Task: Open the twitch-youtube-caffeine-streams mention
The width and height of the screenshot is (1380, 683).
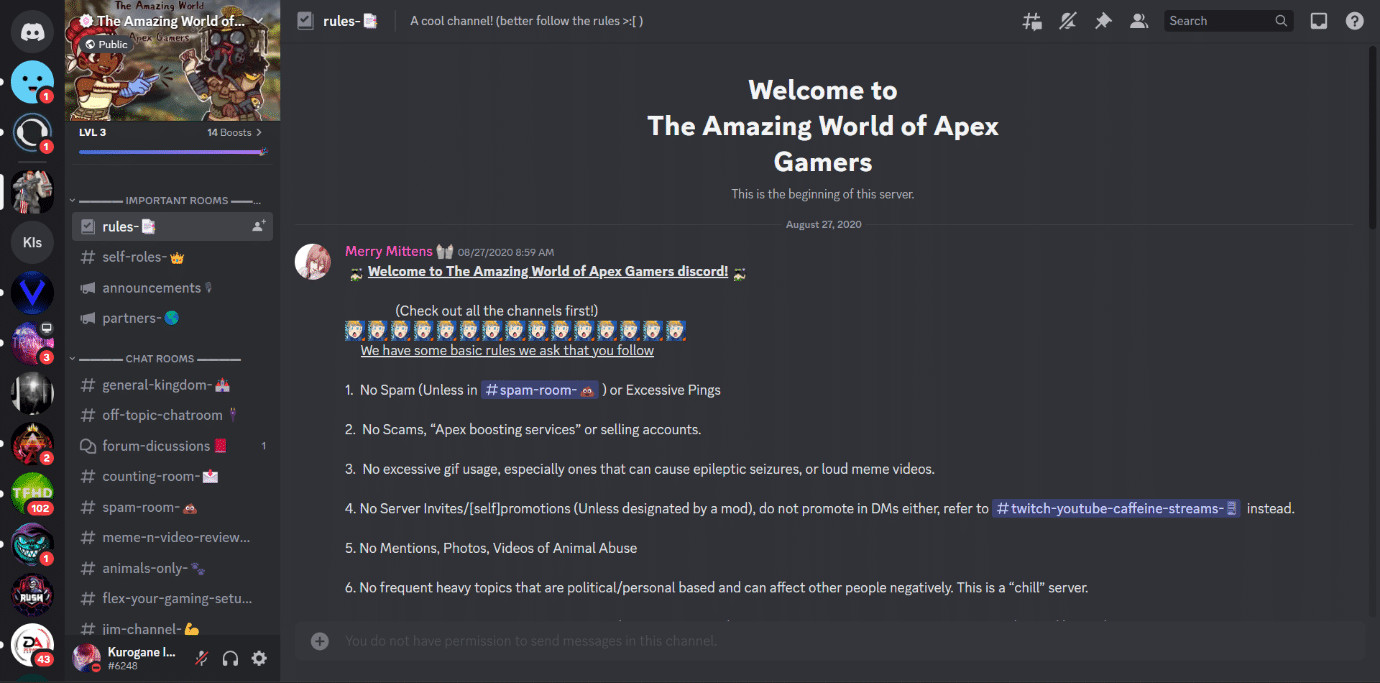Action: 1116,508
